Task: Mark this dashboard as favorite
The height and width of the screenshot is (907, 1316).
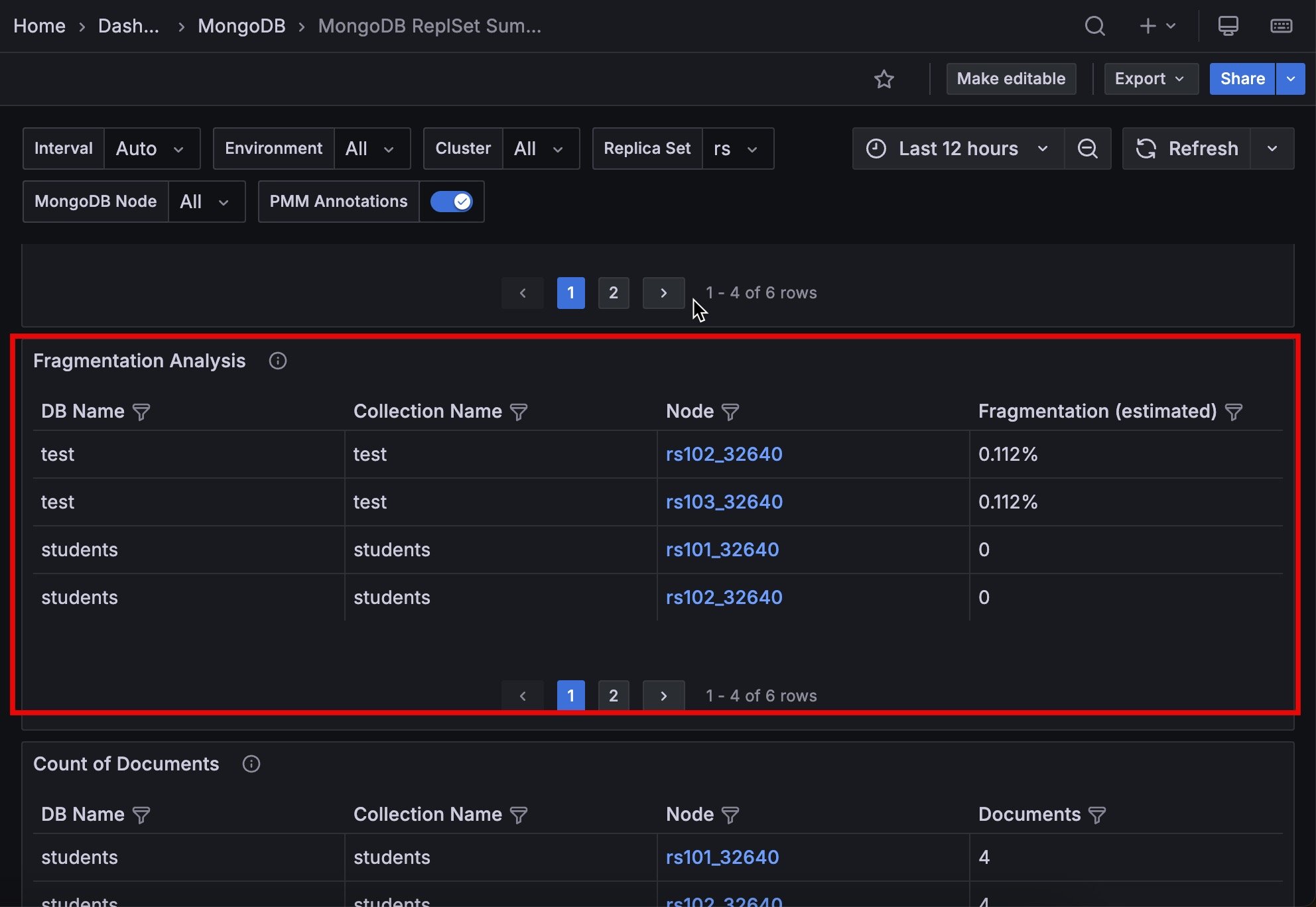Action: pyautogui.click(x=885, y=79)
